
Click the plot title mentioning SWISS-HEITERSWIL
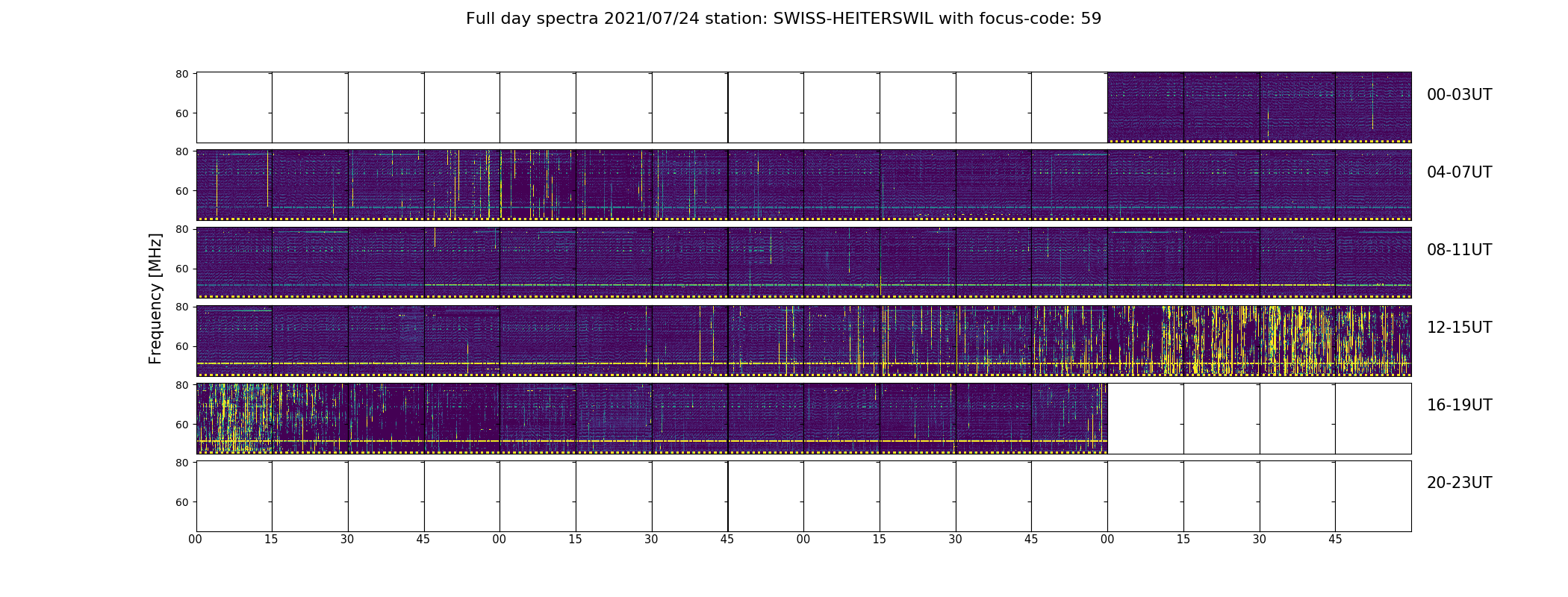pyautogui.click(x=783, y=19)
